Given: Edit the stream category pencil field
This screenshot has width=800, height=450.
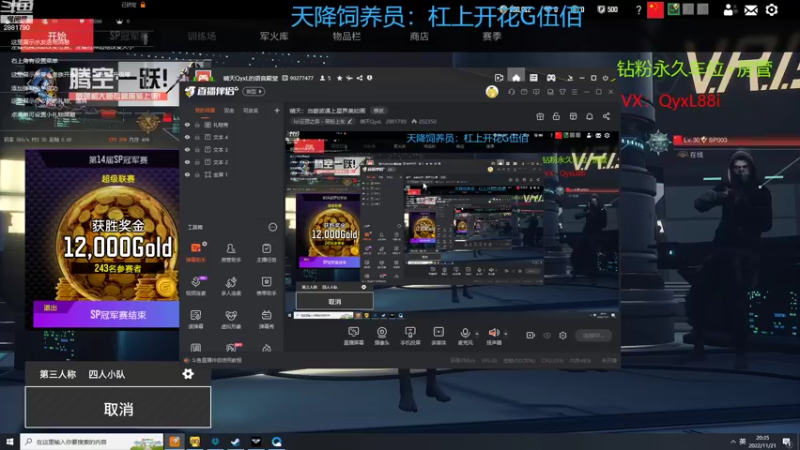Looking at the screenshot, I should pos(322,121).
